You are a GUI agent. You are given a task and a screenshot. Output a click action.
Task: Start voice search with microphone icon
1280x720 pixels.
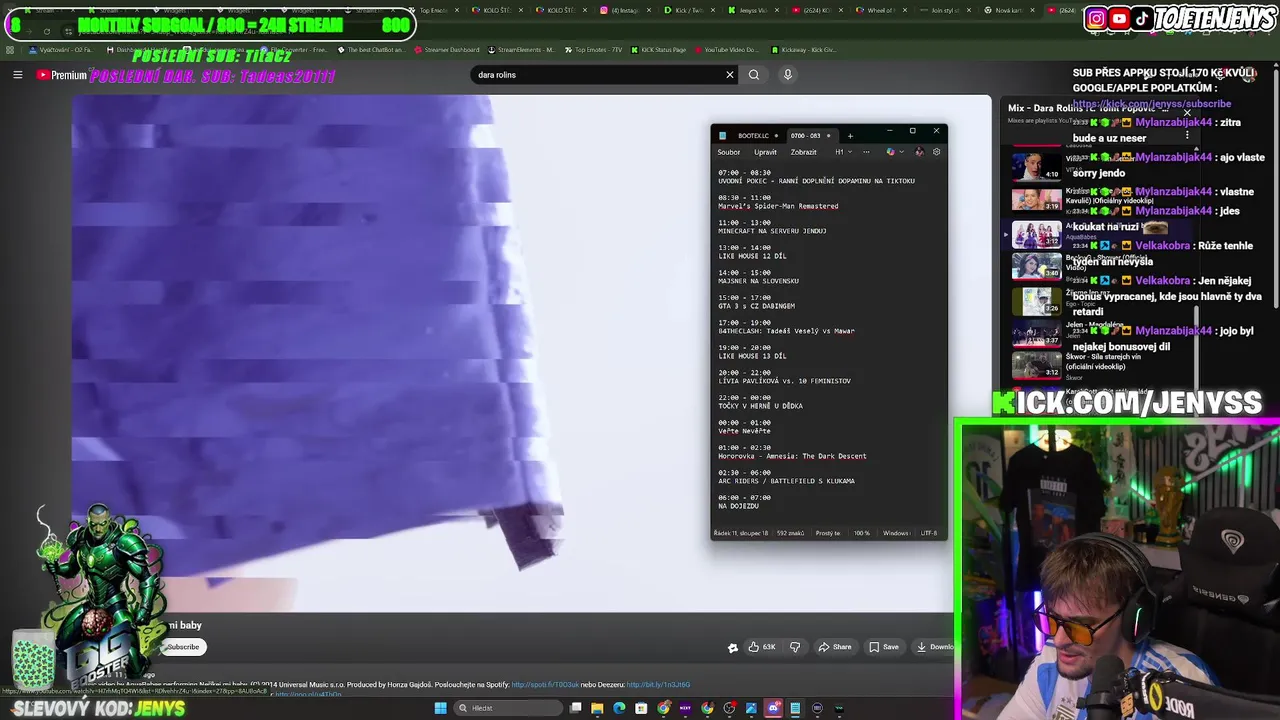[x=788, y=75]
